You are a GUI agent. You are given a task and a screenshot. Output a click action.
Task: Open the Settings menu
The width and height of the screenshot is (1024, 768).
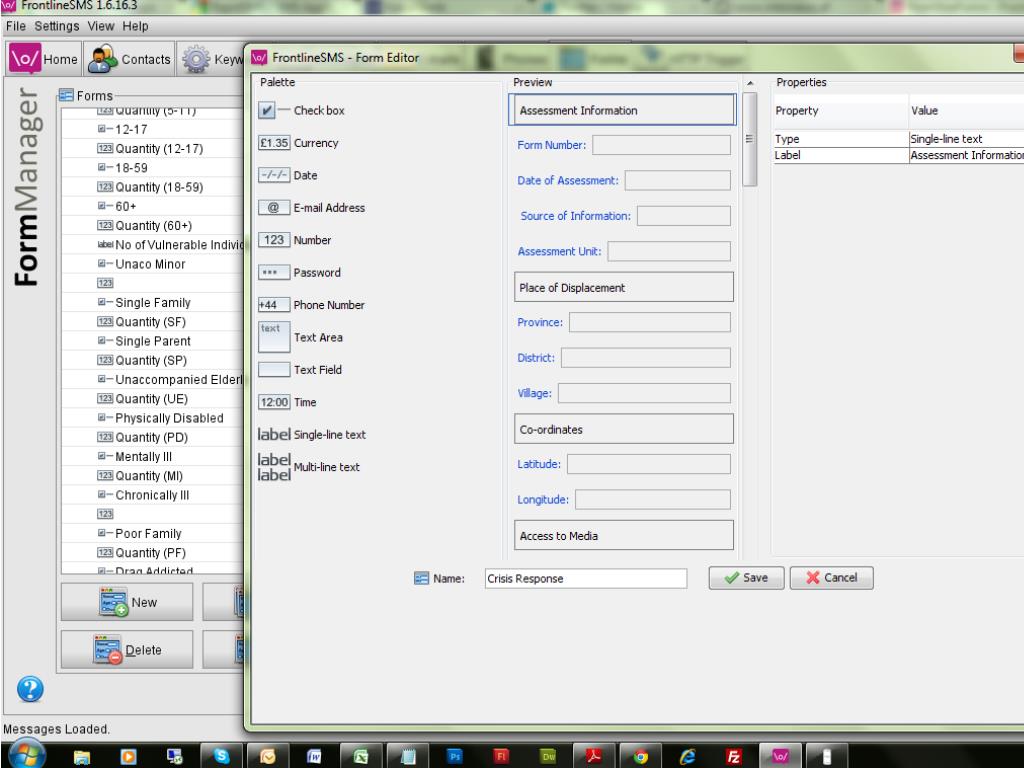[x=57, y=26]
